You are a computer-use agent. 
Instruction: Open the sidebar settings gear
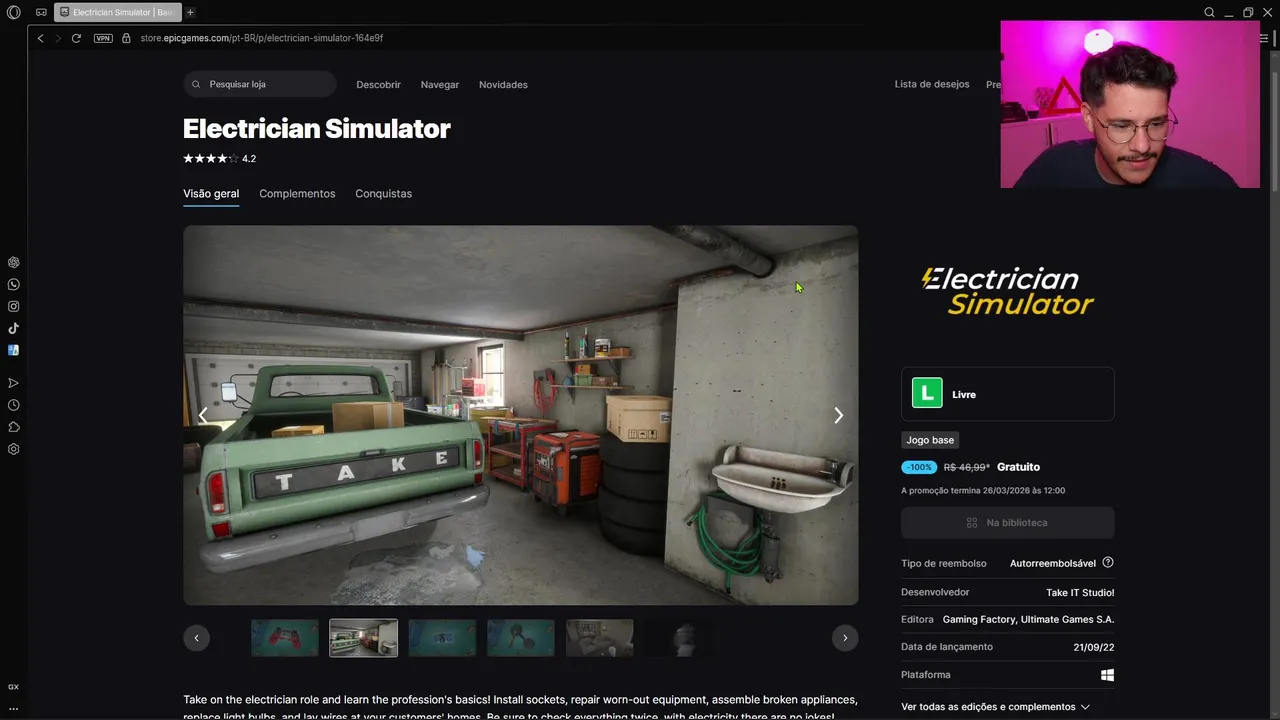(13, 449)
